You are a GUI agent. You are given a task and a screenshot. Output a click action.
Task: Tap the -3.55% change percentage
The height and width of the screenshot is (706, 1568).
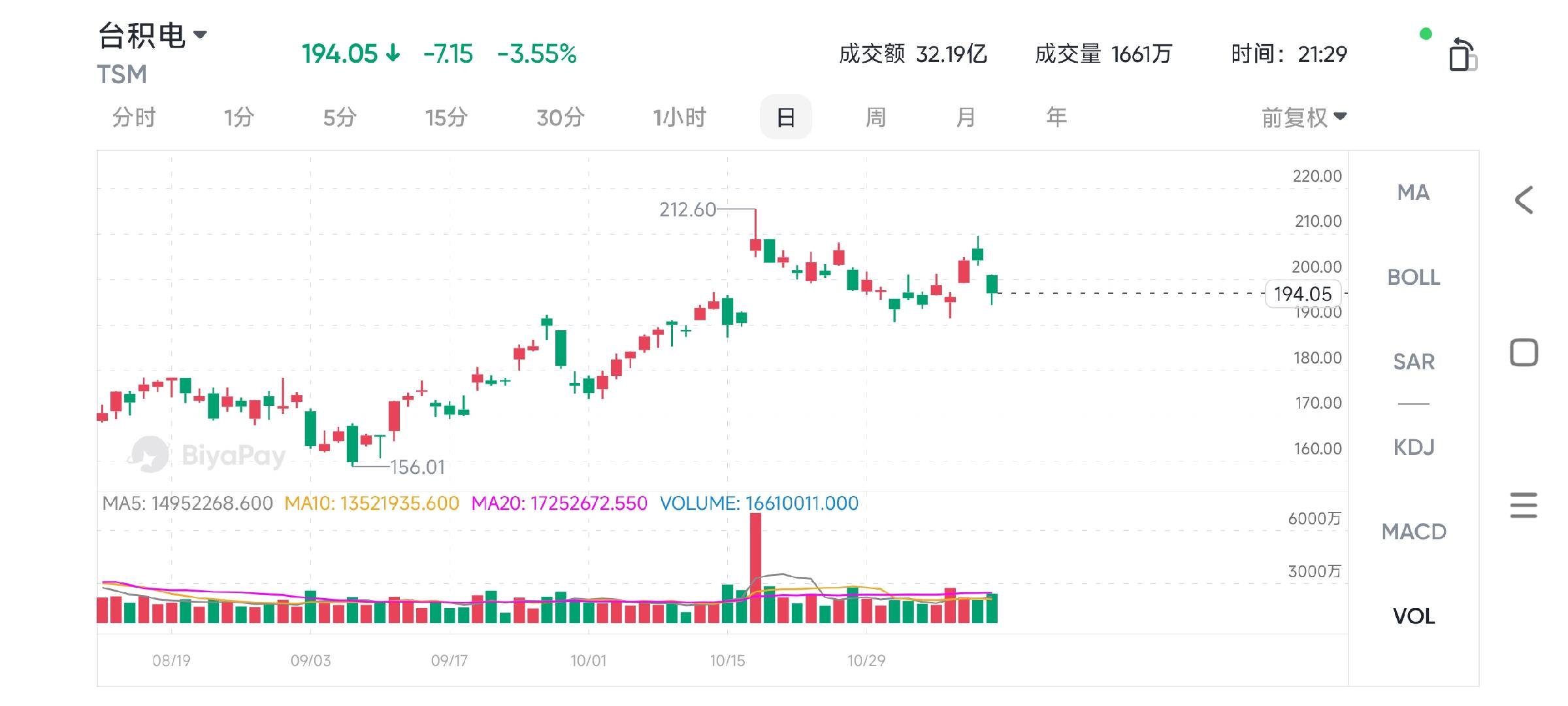(536, 54)
